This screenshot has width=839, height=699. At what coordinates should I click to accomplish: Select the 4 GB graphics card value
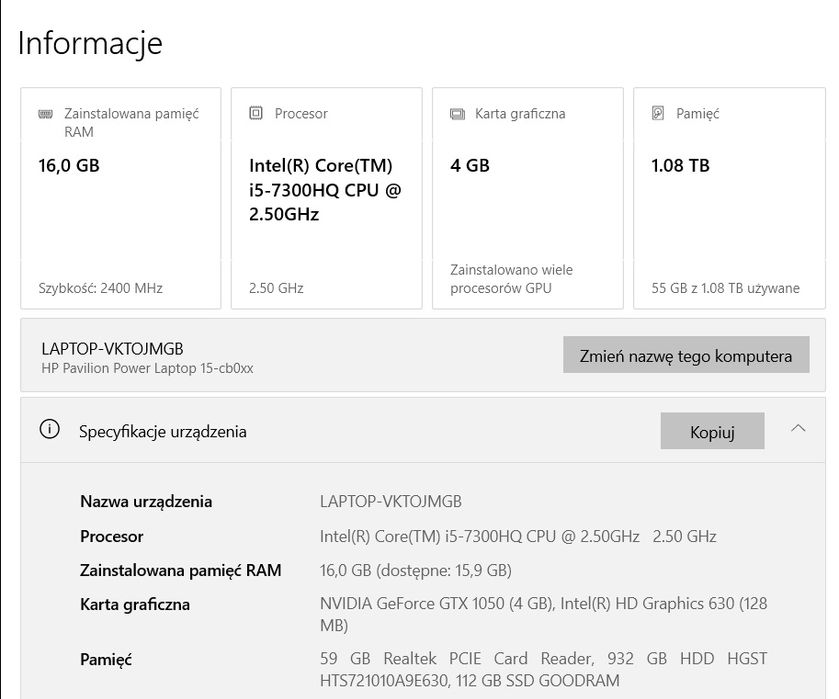470,165
